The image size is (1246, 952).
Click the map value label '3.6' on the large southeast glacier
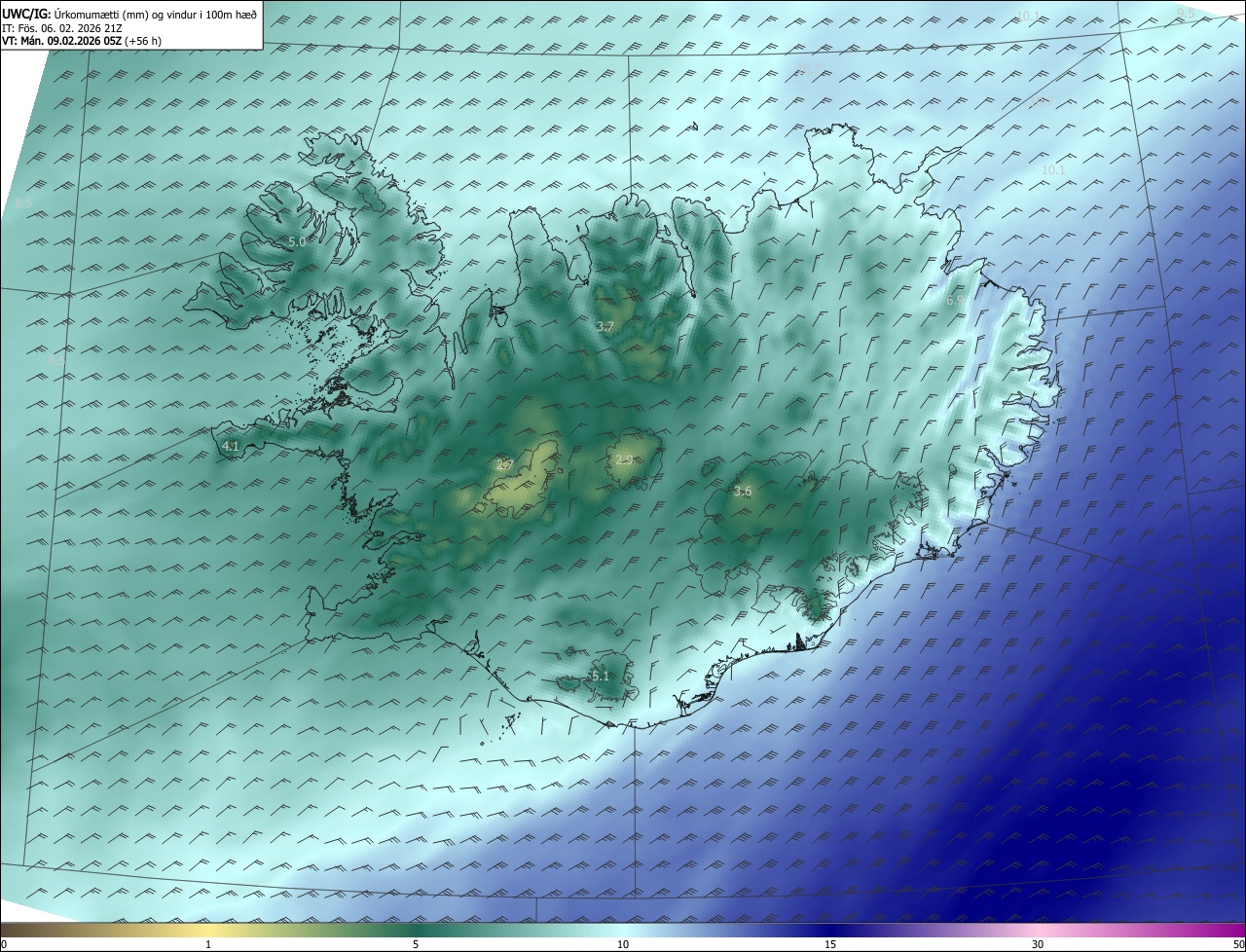[x=743, y=492]
